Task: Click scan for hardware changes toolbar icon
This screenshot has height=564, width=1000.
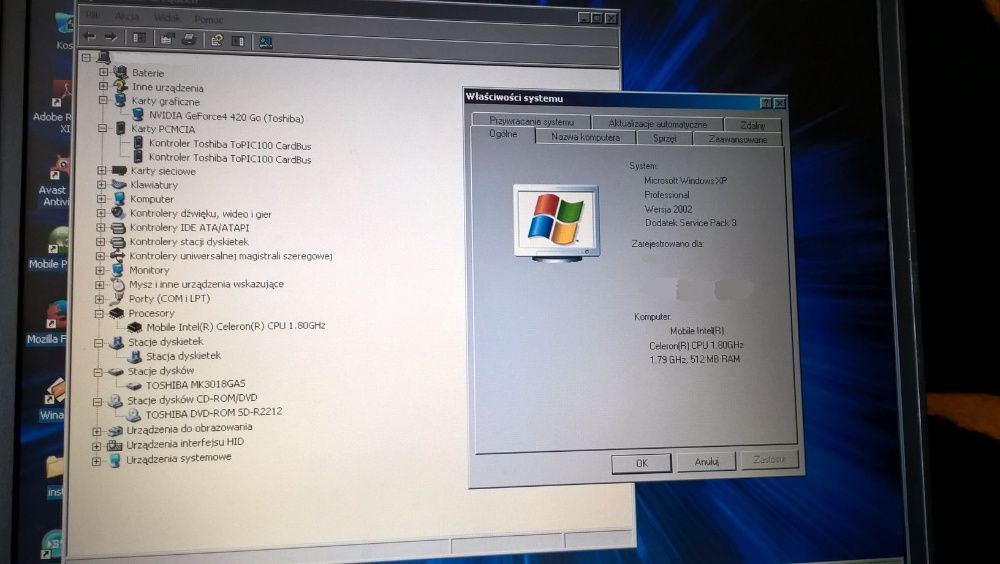Action: (265, 41)
